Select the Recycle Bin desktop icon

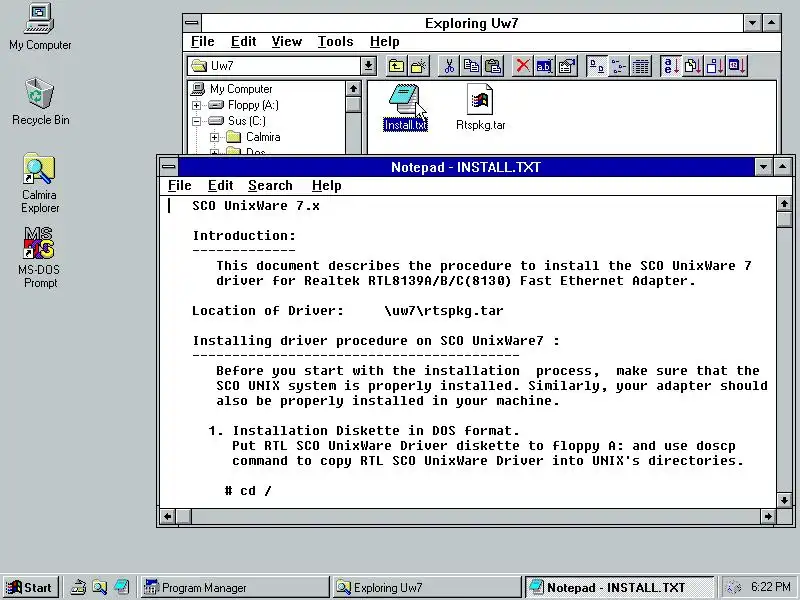[x=40, y=102]
